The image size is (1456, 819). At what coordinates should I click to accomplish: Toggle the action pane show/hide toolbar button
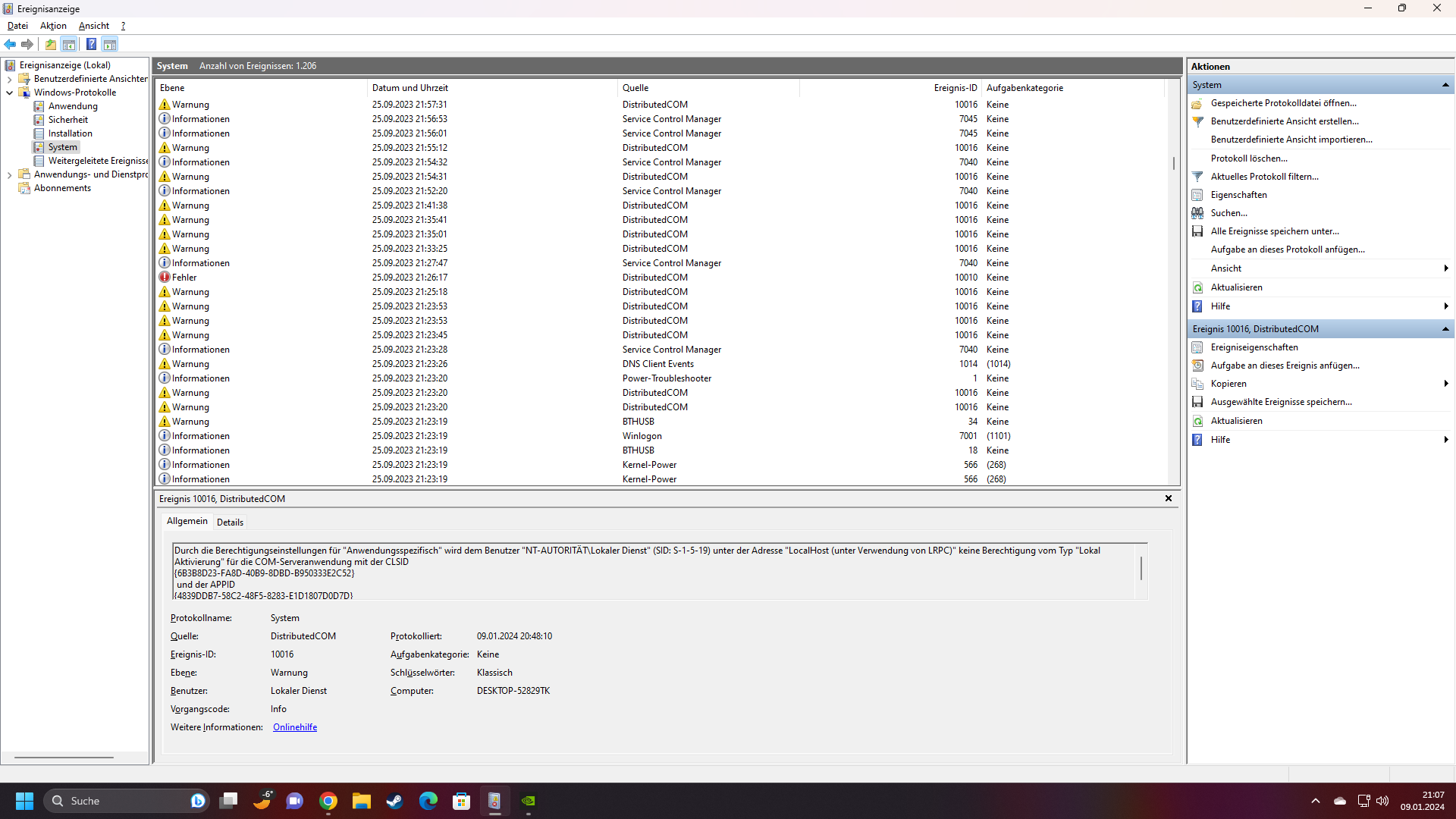pos(110,44)
